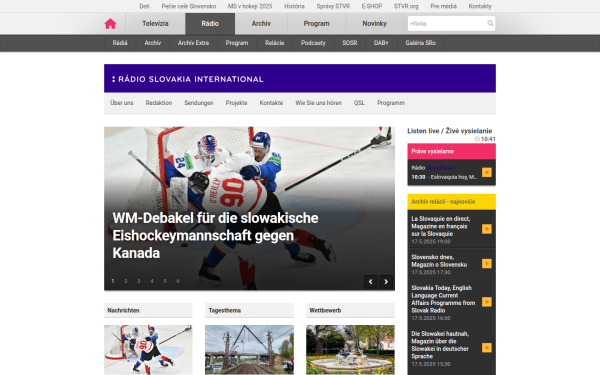Show previous slide in carousel
Image resolution: width=600 pixels, height=375 pixels.
[x=370, y=282]
